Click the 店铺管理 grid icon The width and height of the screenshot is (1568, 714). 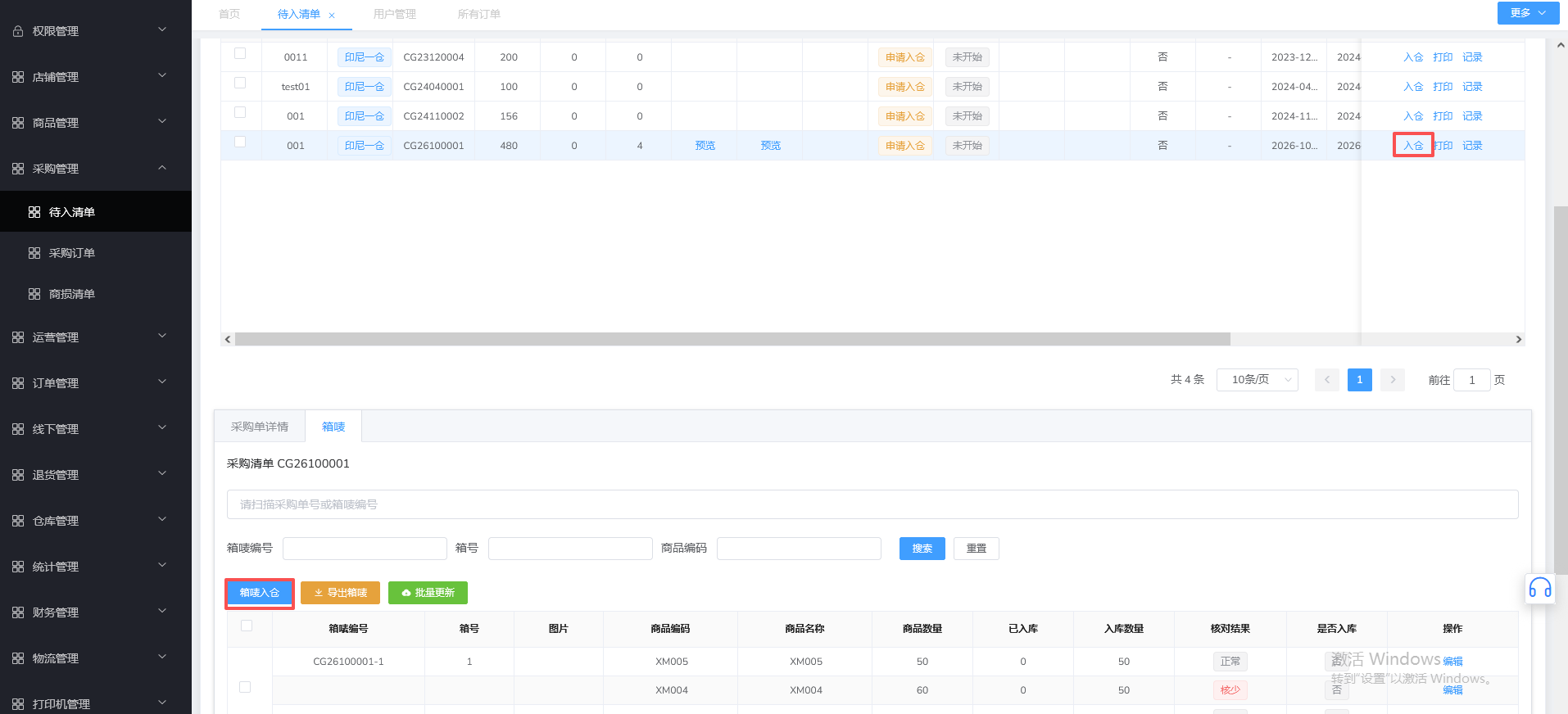18,77
